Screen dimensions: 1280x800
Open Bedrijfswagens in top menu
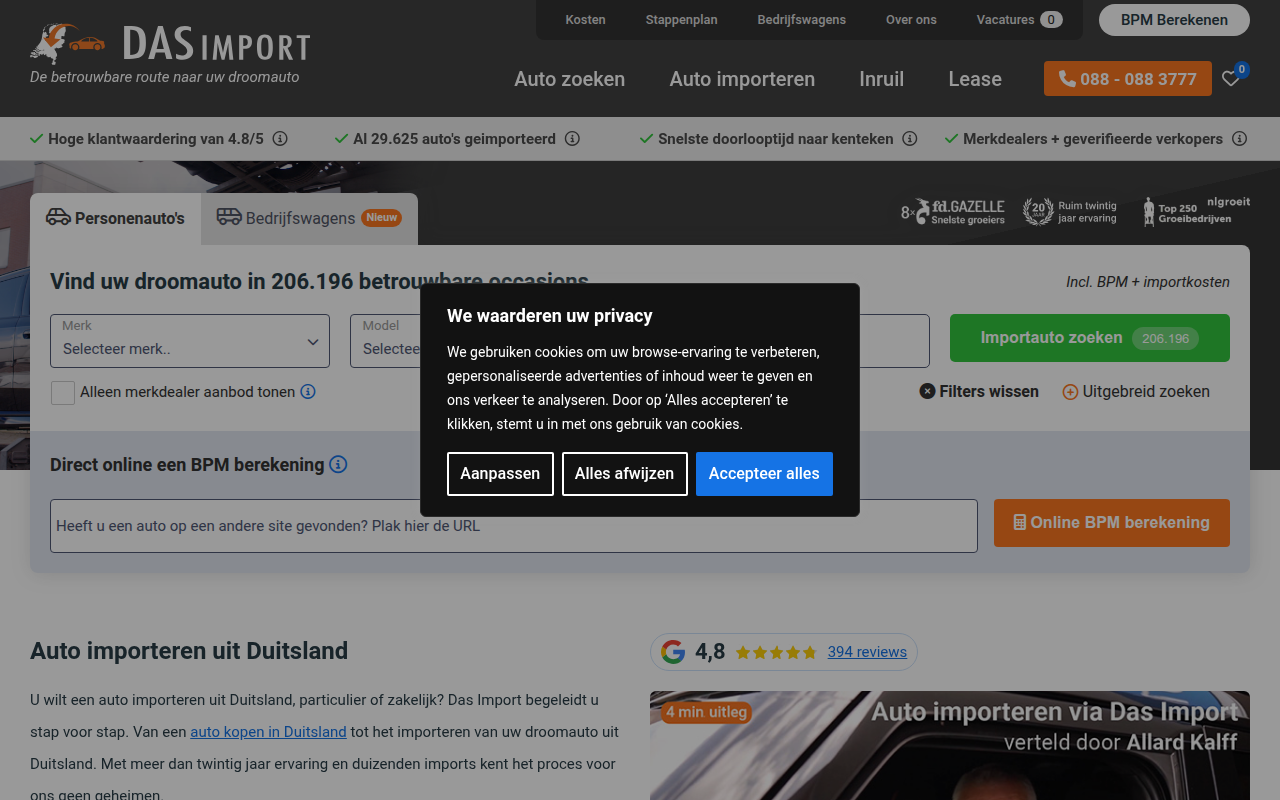click(801, 20)
